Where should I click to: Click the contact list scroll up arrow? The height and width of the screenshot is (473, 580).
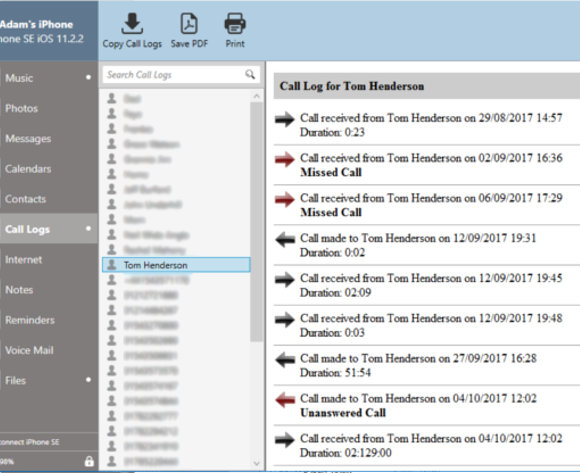[257, 96]
